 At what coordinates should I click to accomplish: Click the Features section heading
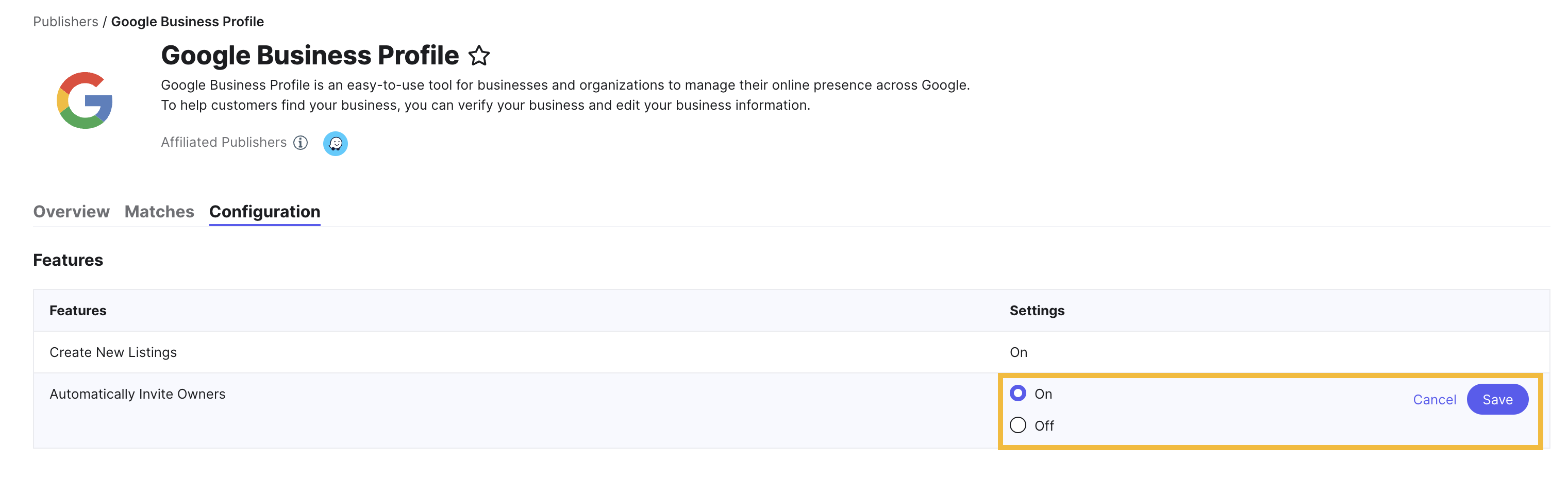pos(68,260)
